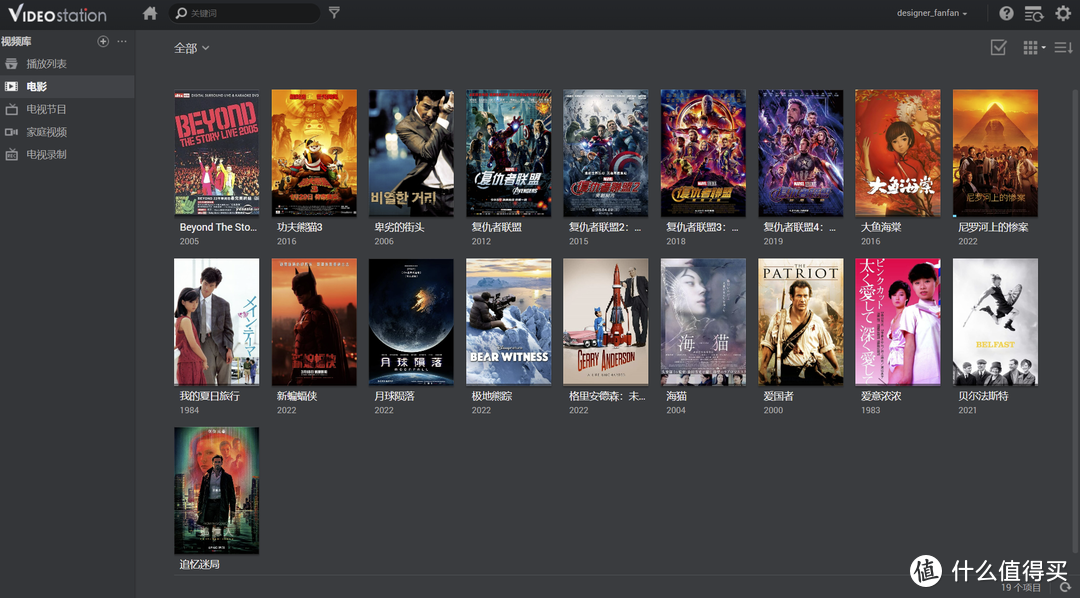This screenshot has height=598, width=1080.
Task: Click the 关键词 search field
Action: point(250,13)
